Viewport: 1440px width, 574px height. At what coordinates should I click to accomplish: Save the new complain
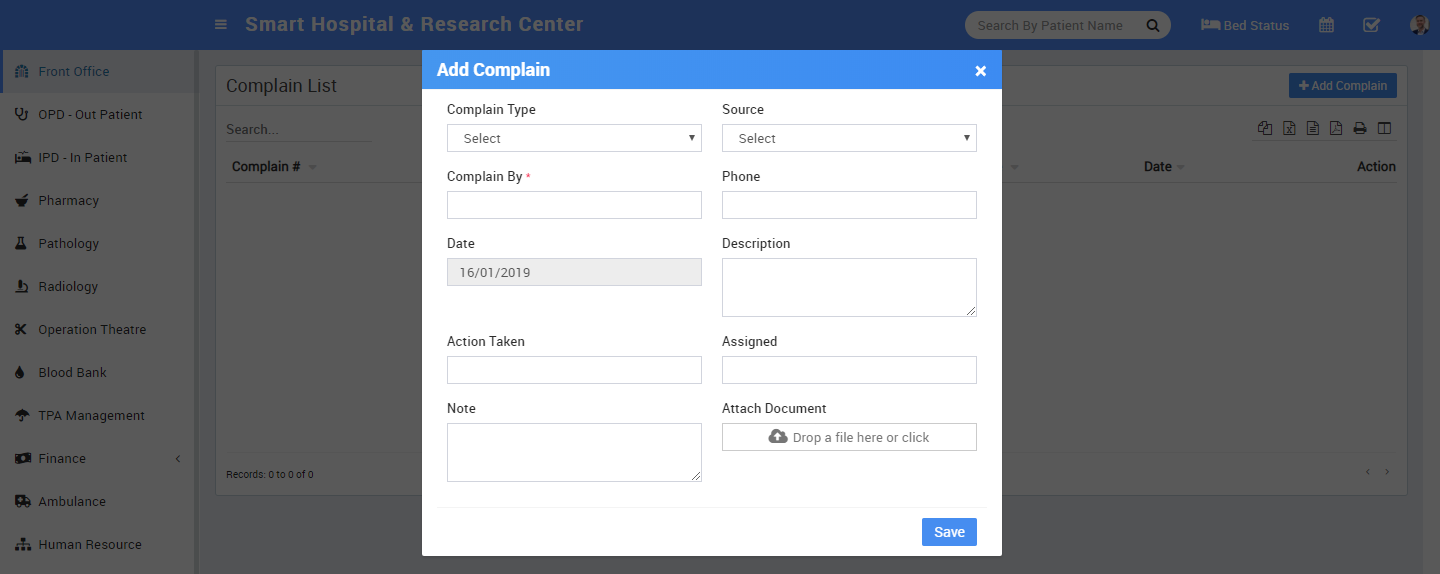tap(949, 532)
